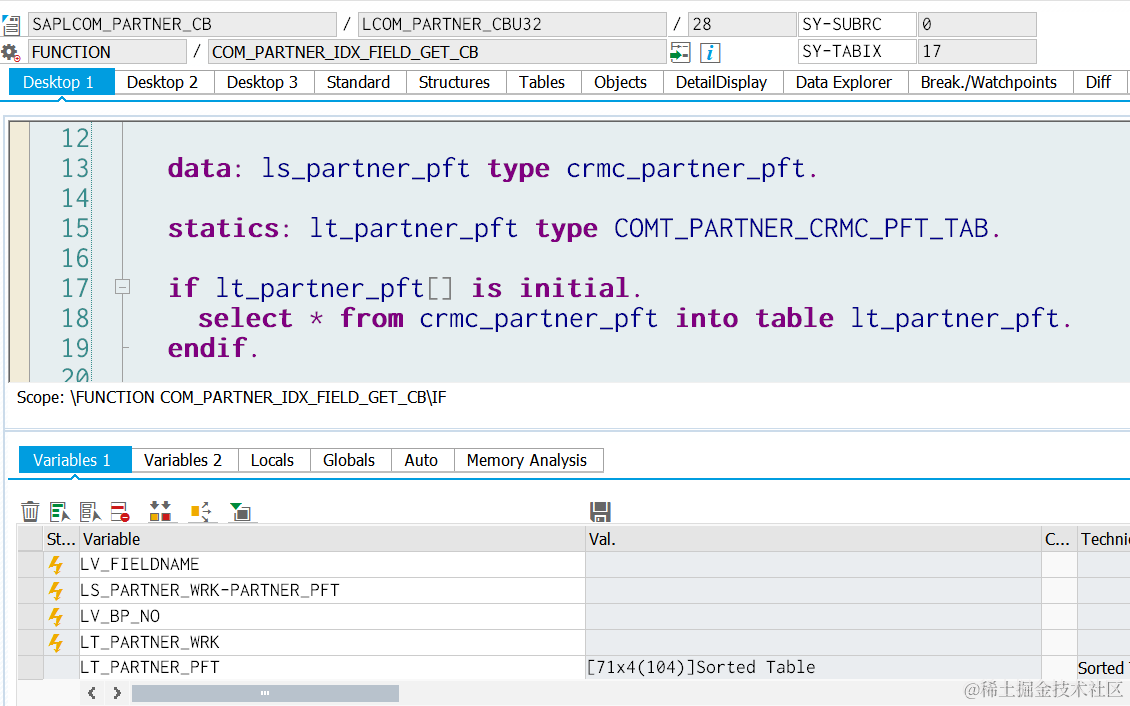The height and width of the screenshot is (706, 1130).
Task: Open the Diff tab
Action: pos(1098,82)
